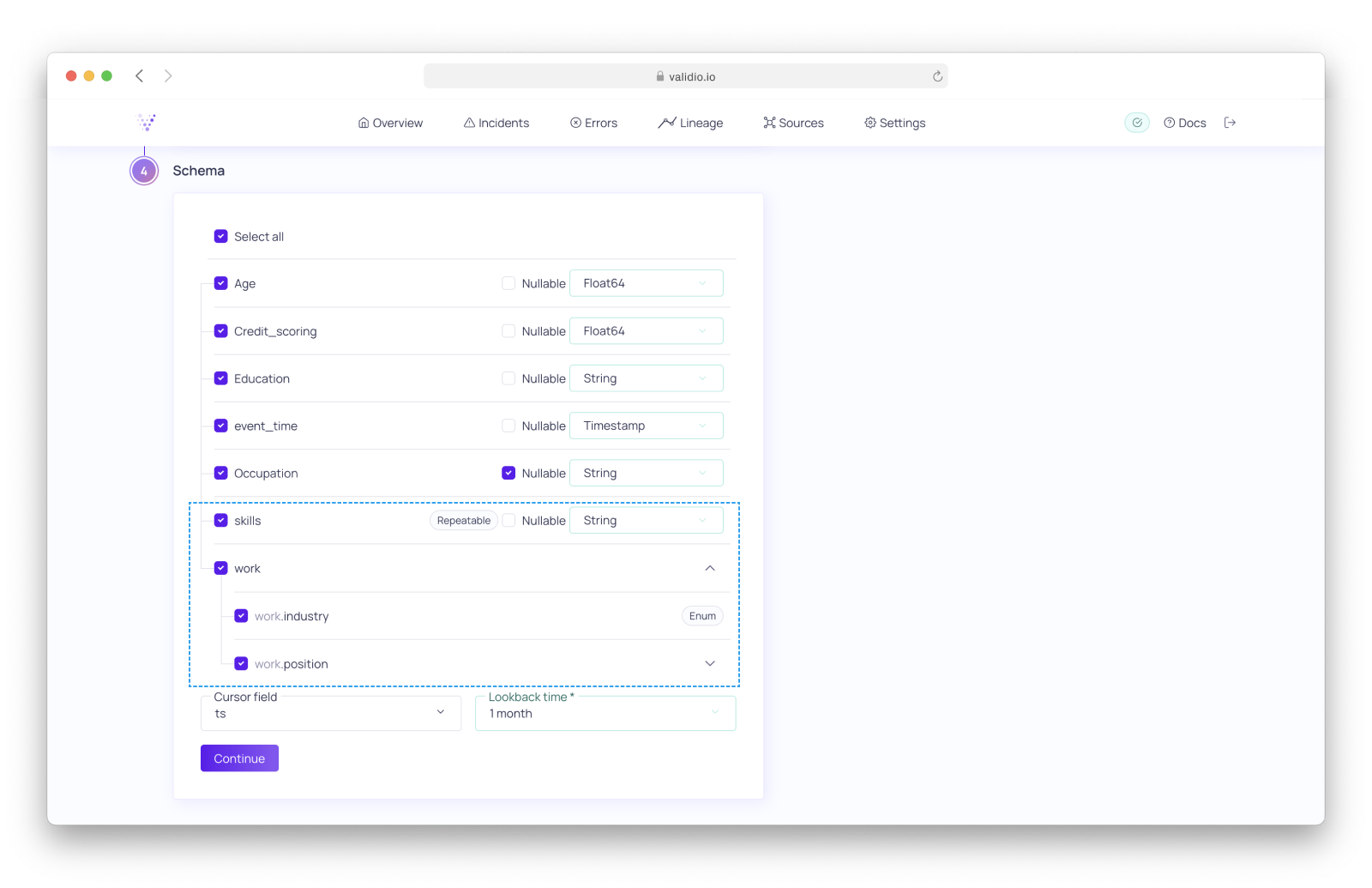Open the Cursor field dropdown

tap(331, 713)
